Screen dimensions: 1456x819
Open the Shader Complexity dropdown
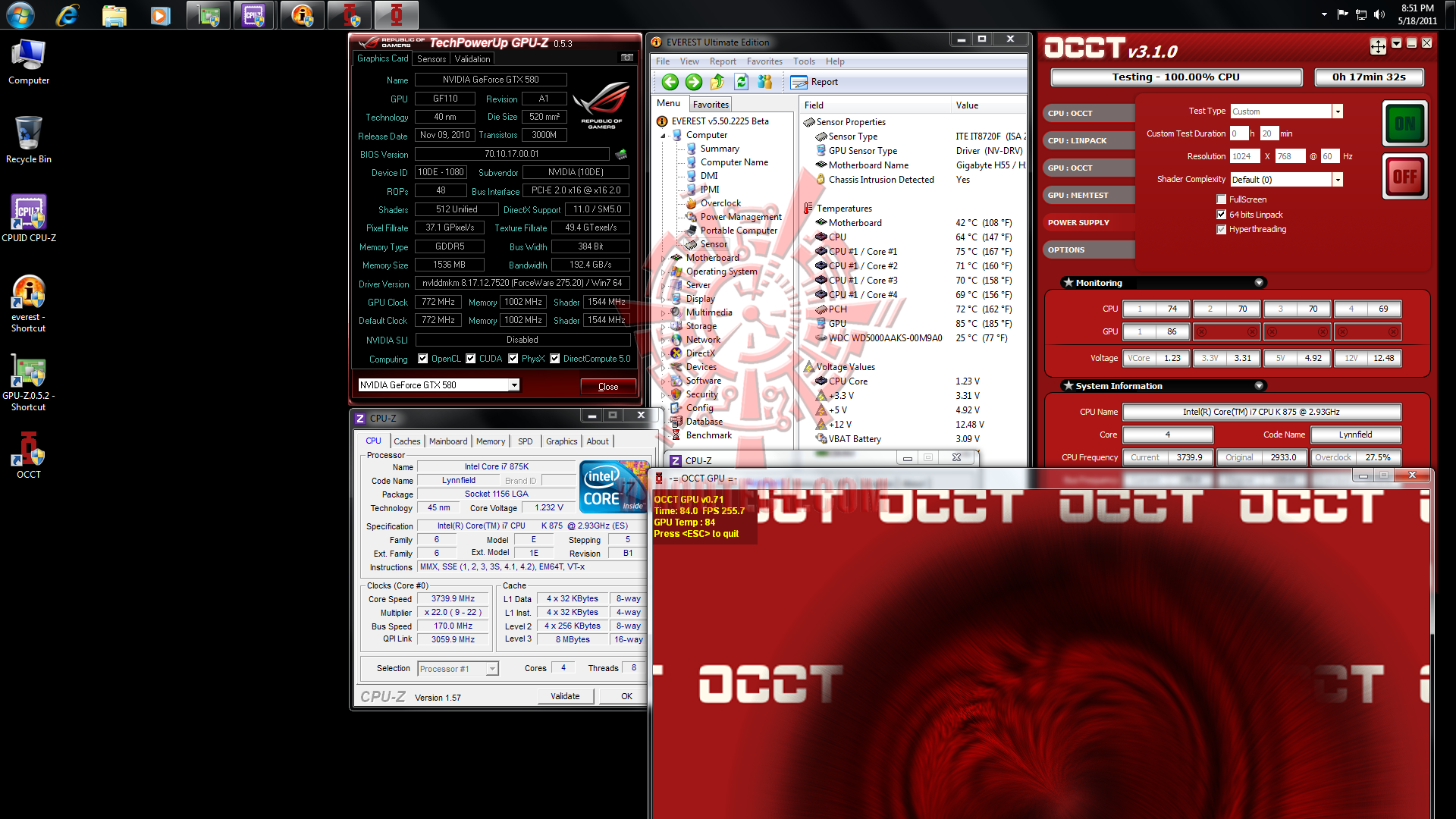pos(1337,180)
